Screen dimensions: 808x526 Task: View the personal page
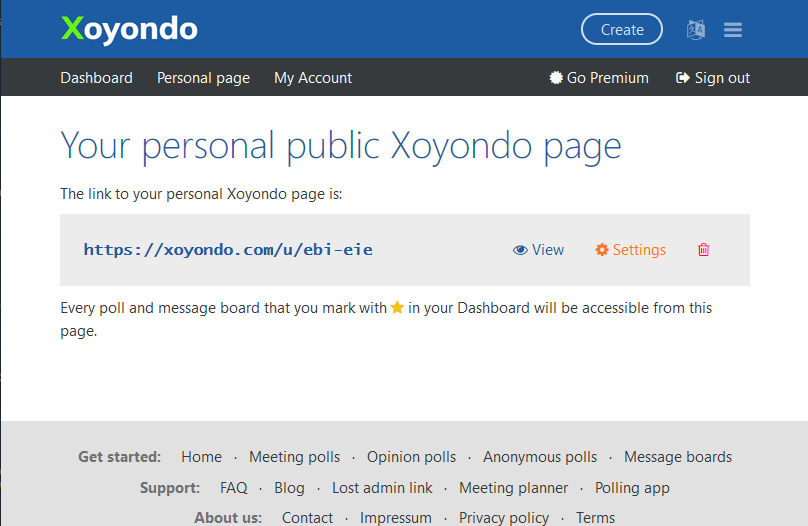pos(538,250)
